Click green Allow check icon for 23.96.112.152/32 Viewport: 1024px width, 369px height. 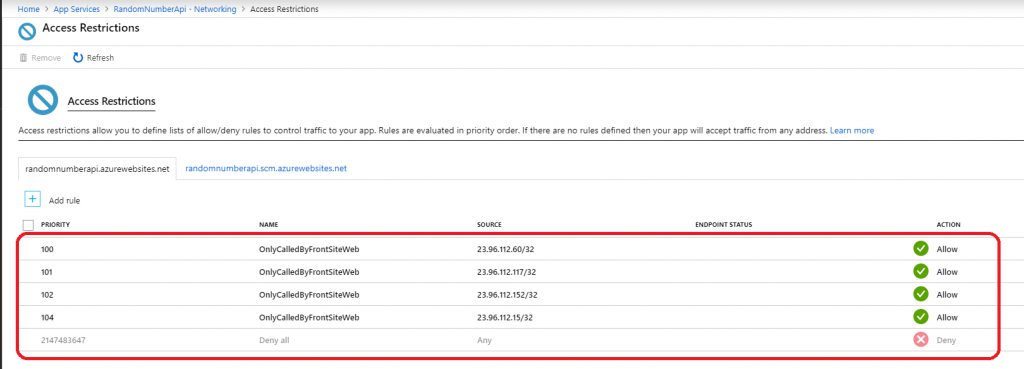click(921, 294)
